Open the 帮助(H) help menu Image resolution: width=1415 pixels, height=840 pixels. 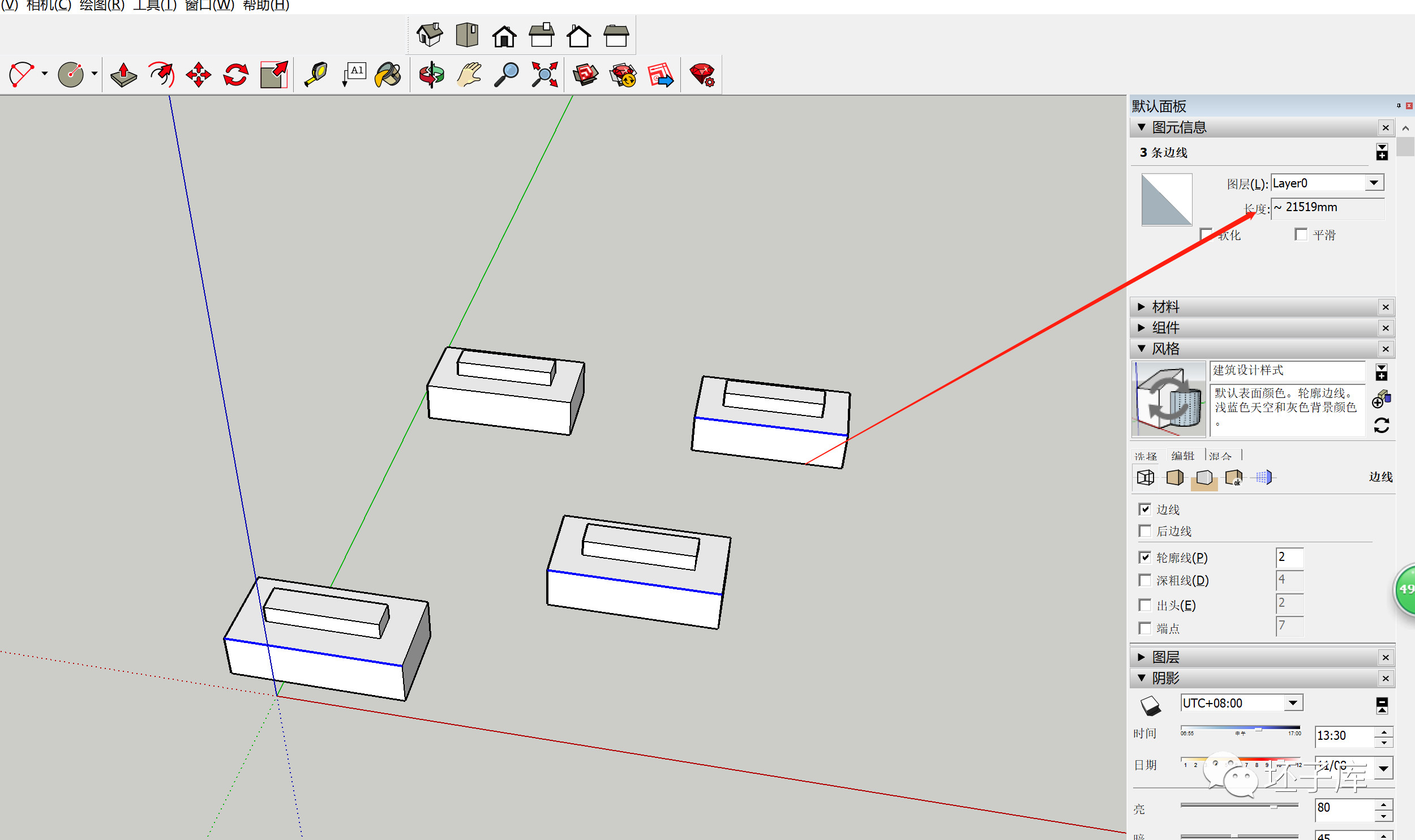[x=266, y=6]
